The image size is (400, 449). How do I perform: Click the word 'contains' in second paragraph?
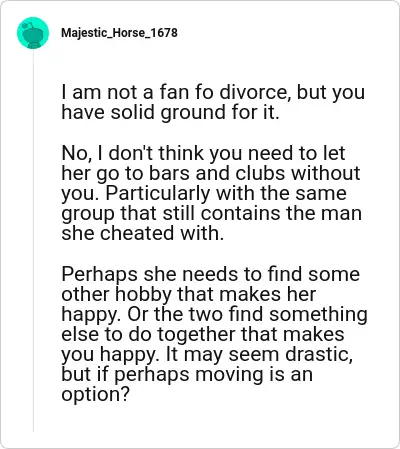tap(240, 213)
